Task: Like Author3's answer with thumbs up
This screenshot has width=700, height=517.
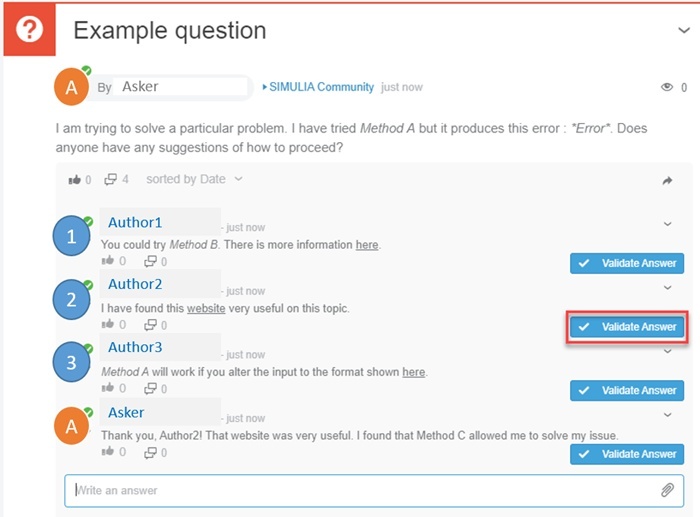Action: 107,388
